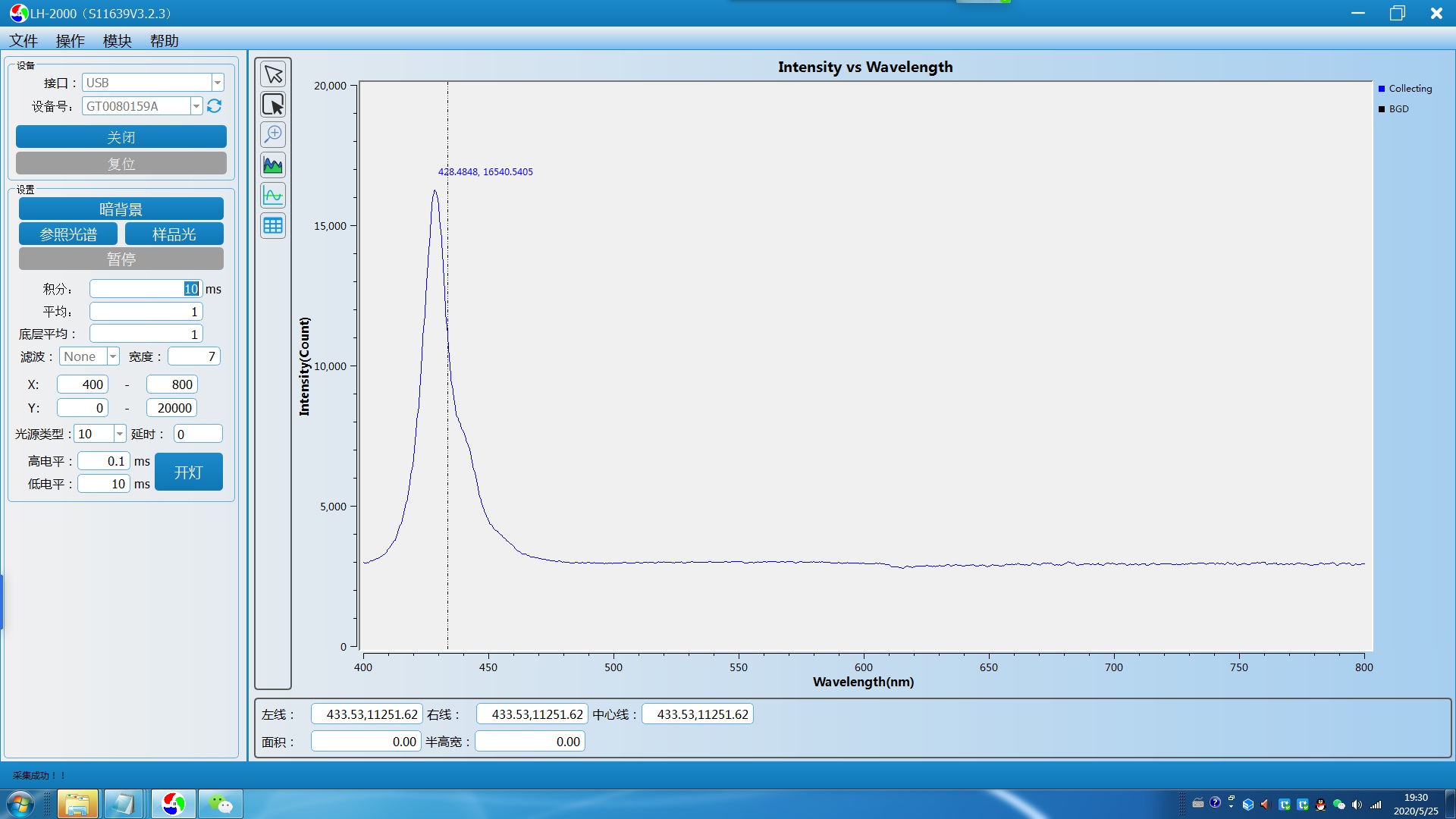Select the filled area chart icon

(x=273, y=165)
